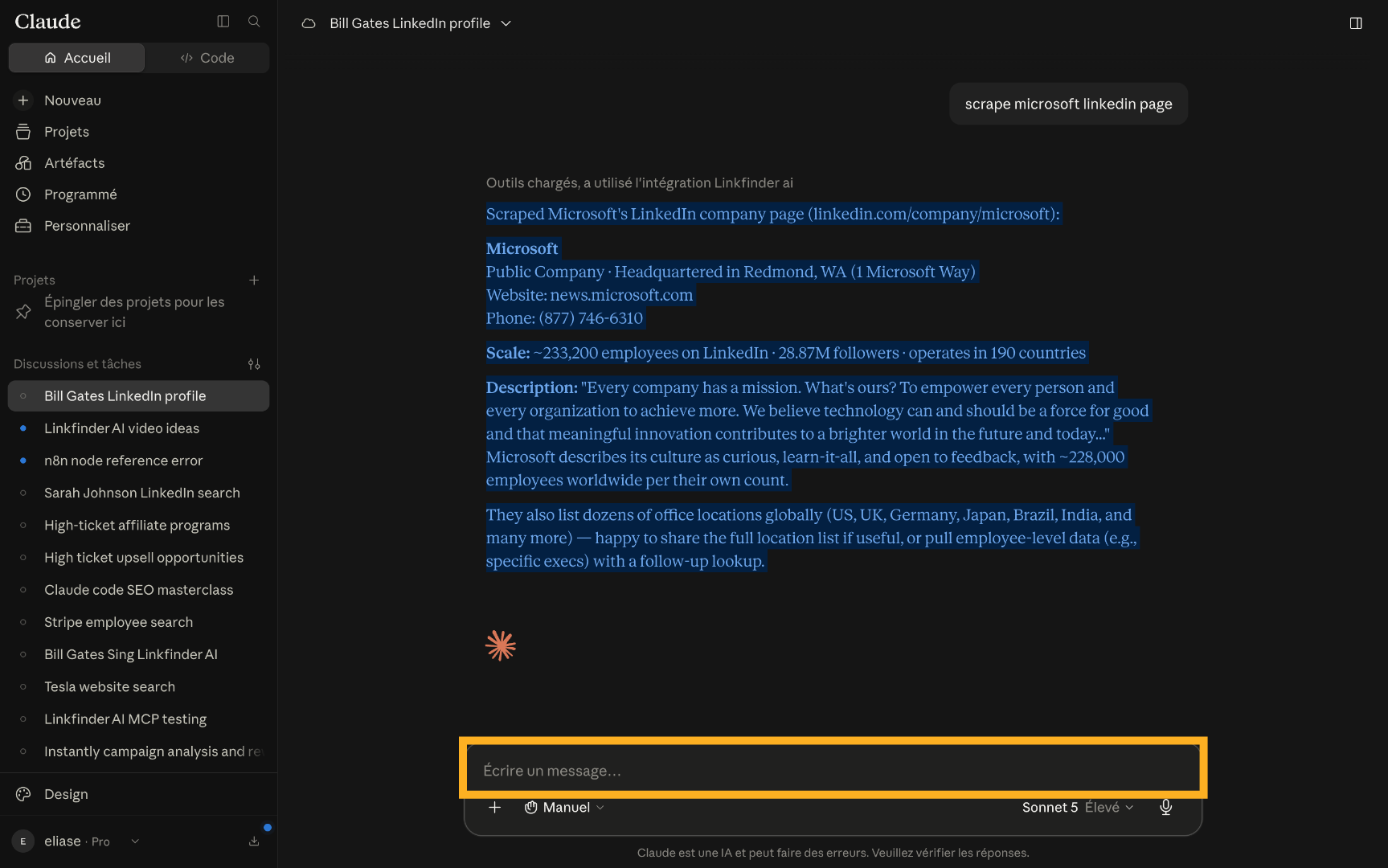The height and width of the screenshot is (868, 1388).
Task: Open the Tesla website search discussion
Action: coord(138,686)
